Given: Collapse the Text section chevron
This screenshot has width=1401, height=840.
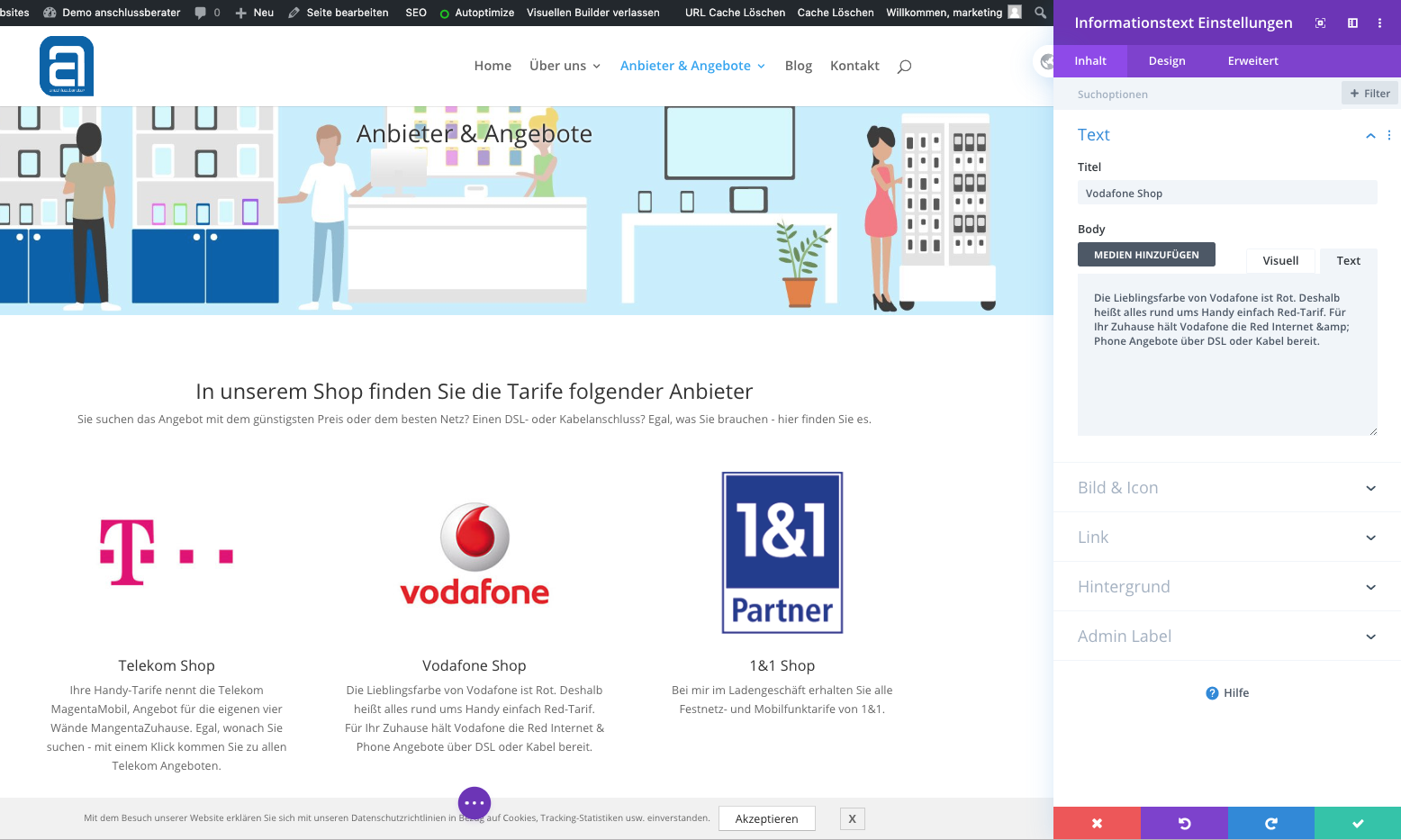Looking at the screenshot, I should point(1370,135).
